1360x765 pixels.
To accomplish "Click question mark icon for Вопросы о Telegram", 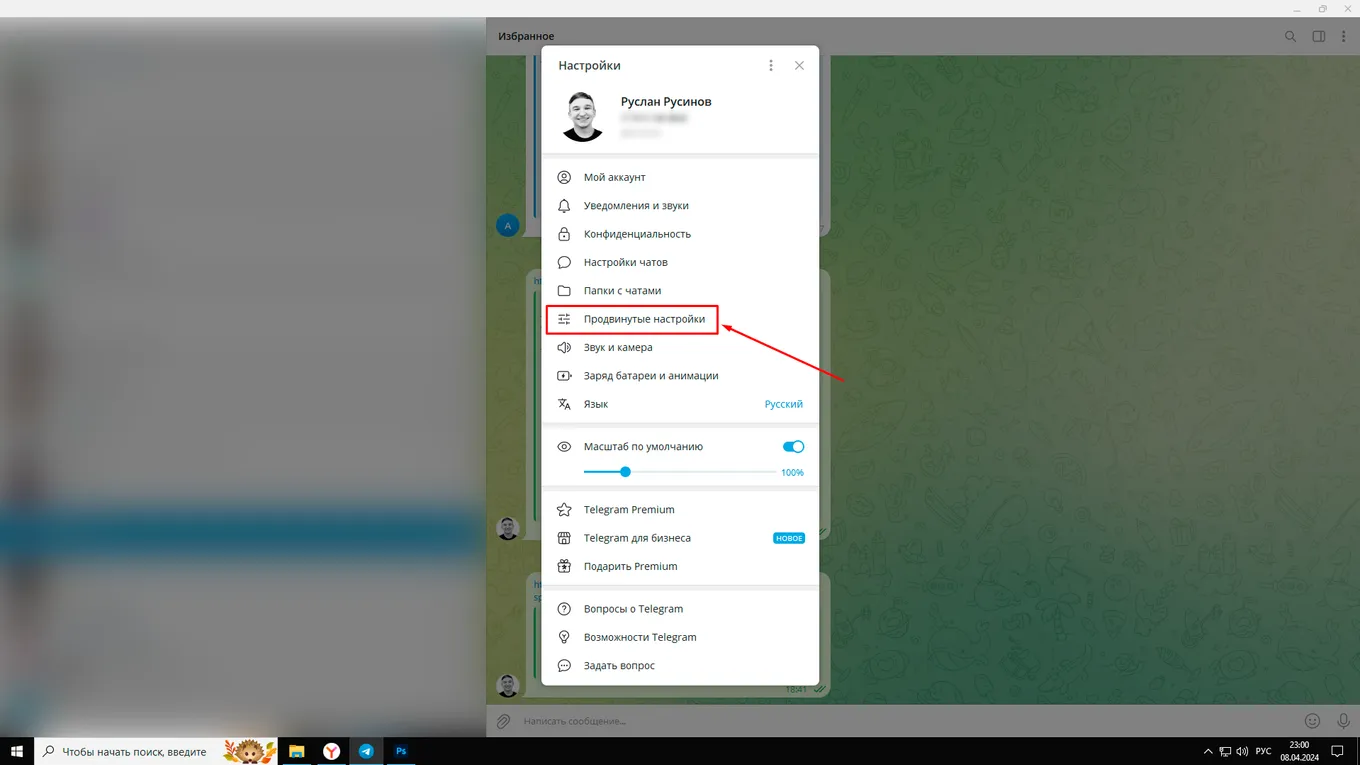I will pos(564,608).
